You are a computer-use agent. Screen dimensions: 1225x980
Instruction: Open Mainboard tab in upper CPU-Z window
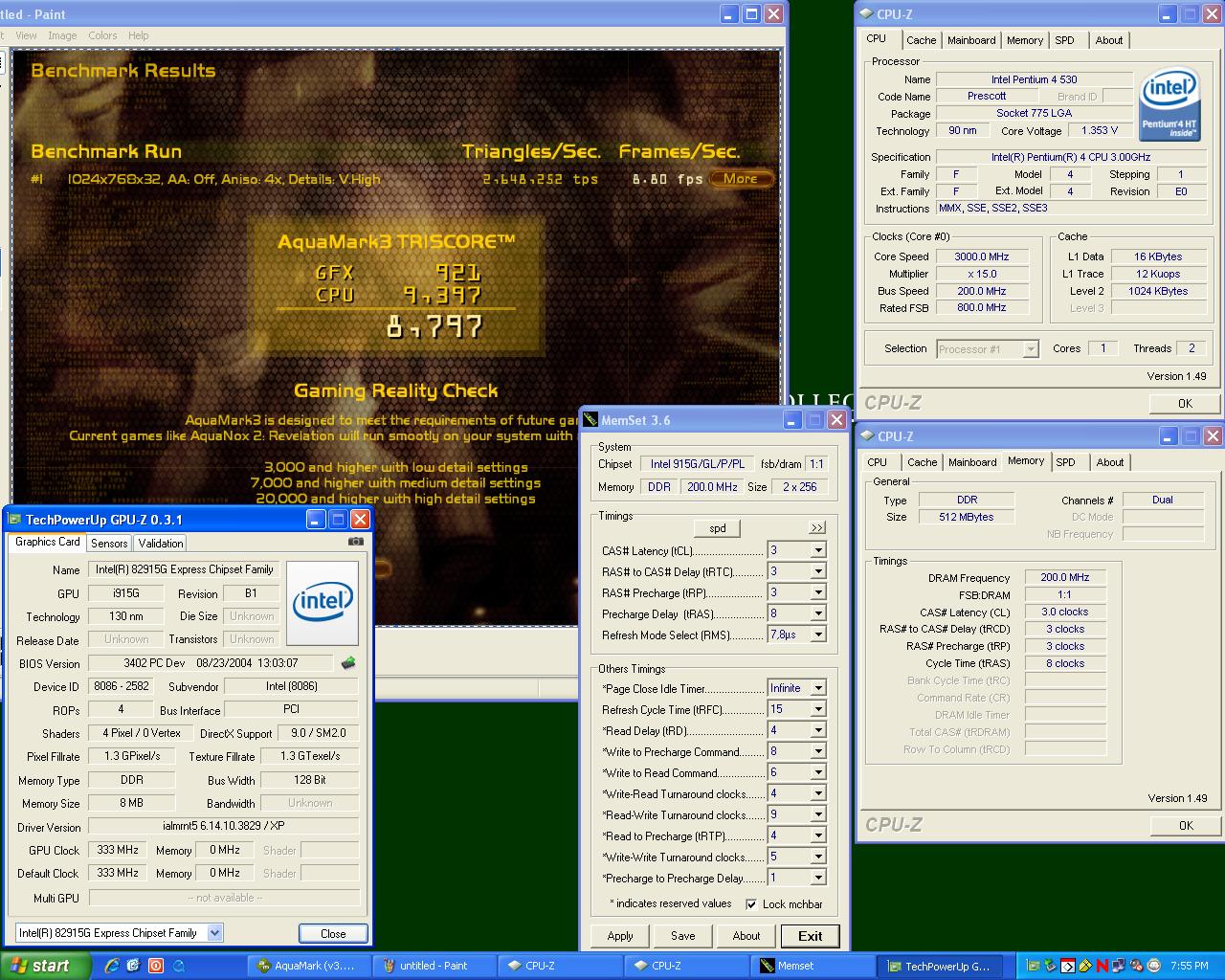971,40
